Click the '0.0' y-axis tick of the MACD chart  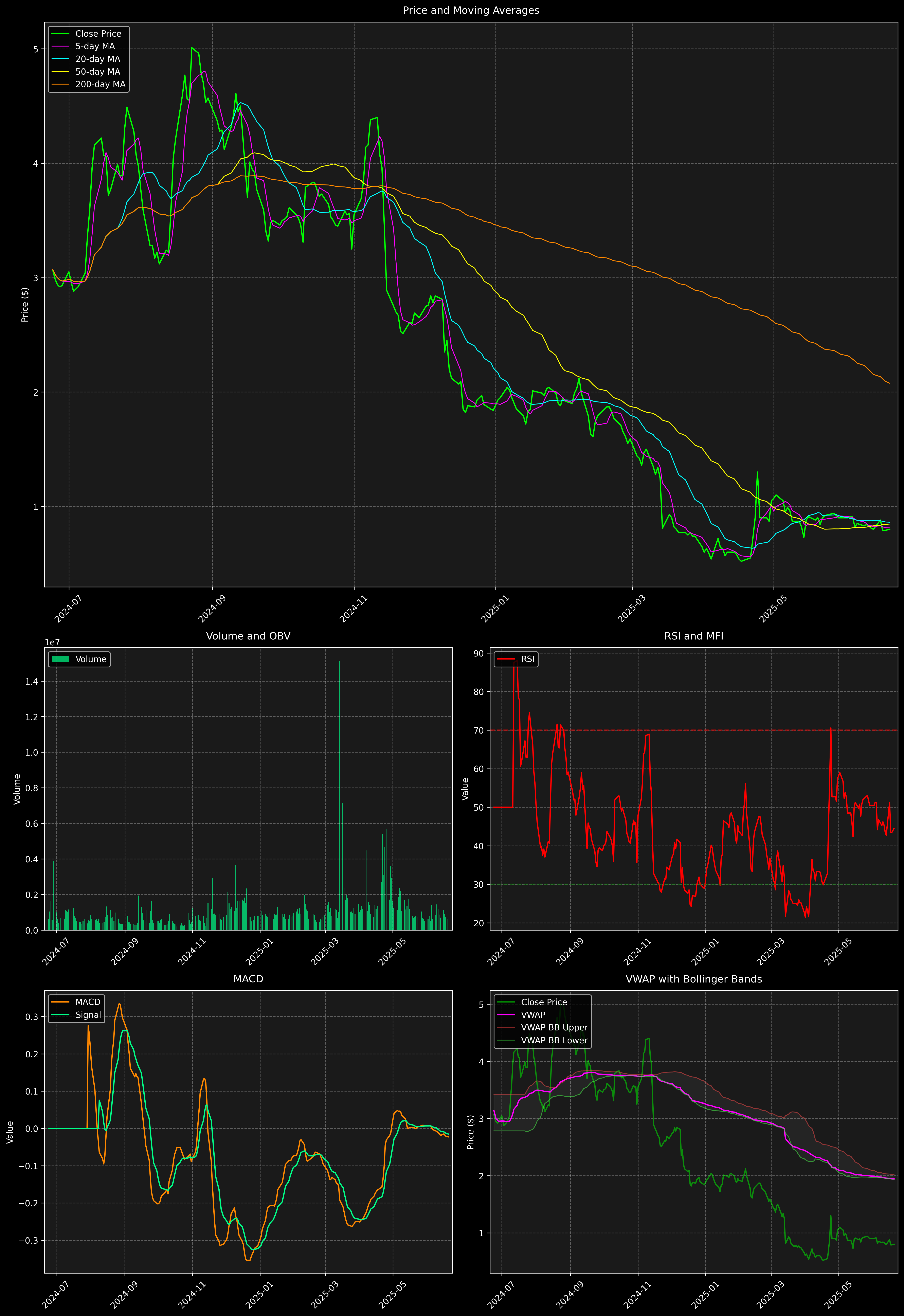coord(32,1129)
